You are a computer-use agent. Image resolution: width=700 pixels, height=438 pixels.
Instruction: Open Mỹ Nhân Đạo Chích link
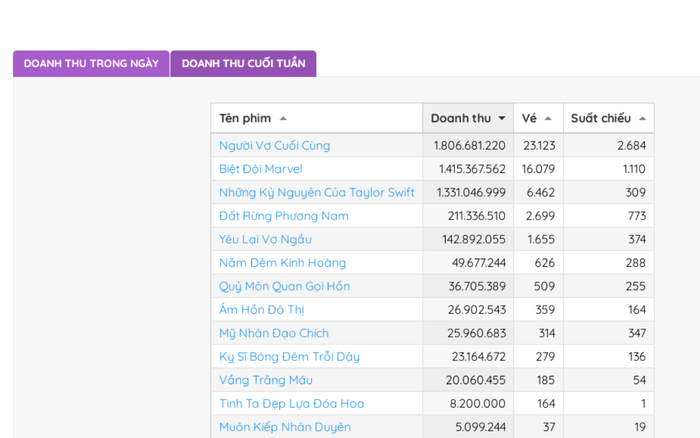pos(273,333)
